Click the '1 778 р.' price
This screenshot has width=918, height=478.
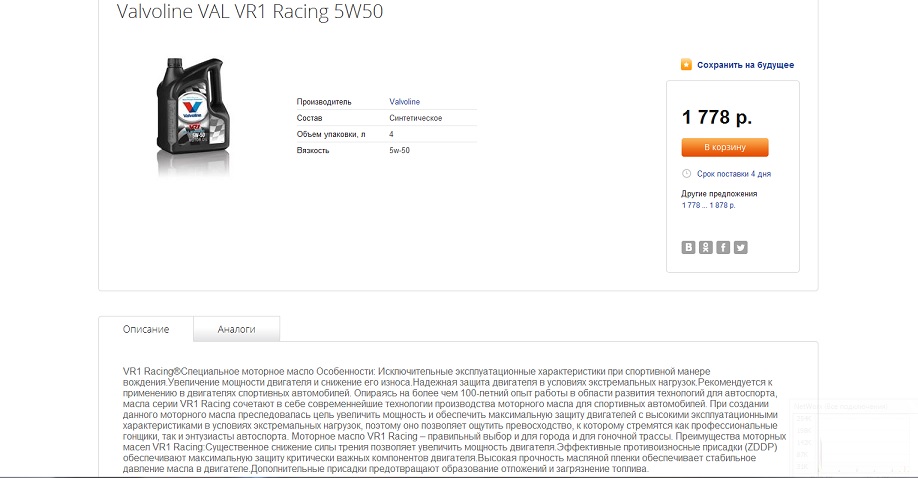[x=717, y=117]
